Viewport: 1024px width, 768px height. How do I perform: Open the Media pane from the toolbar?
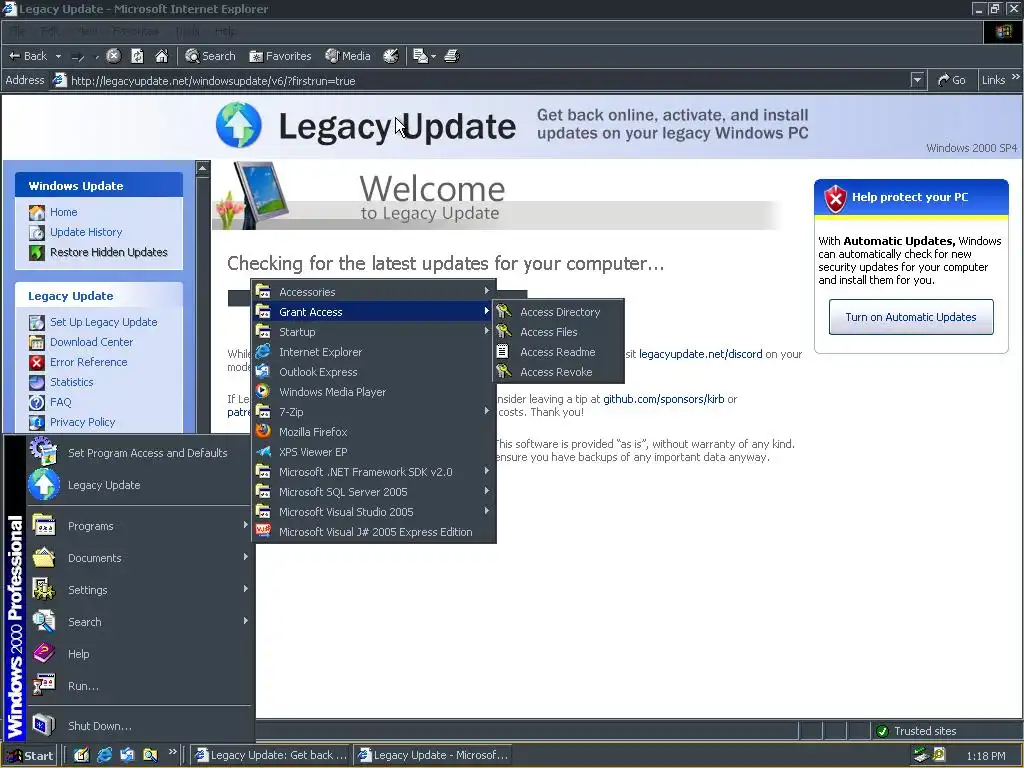pyautogui.click(x=347, y=56)
